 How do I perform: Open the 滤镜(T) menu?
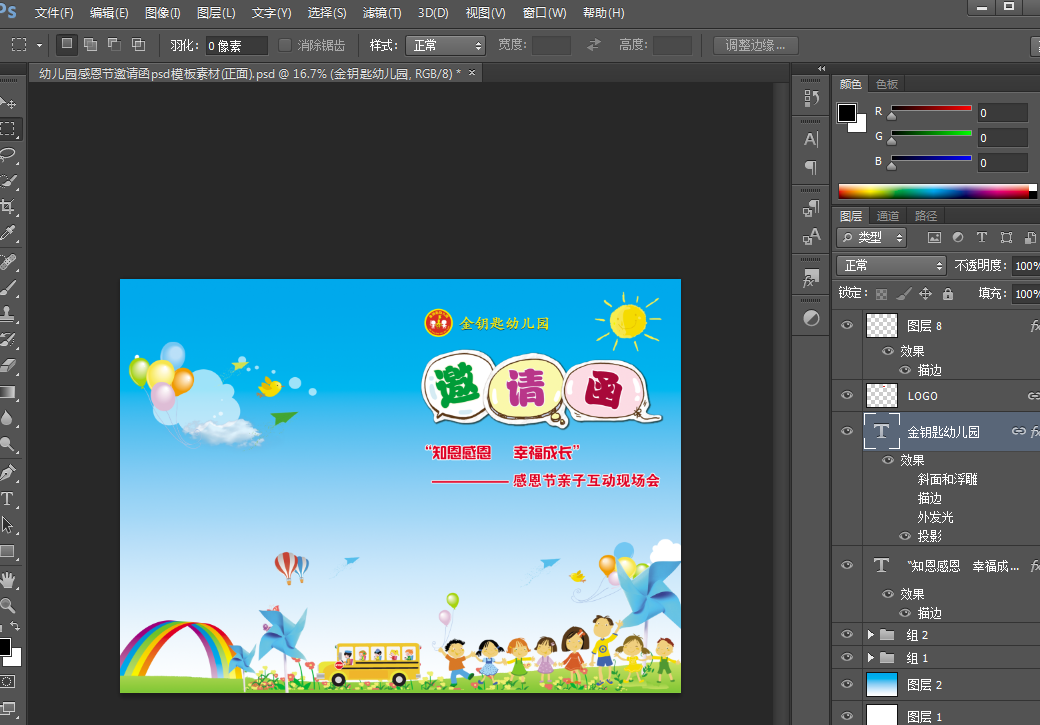click(x=381, y=13)
